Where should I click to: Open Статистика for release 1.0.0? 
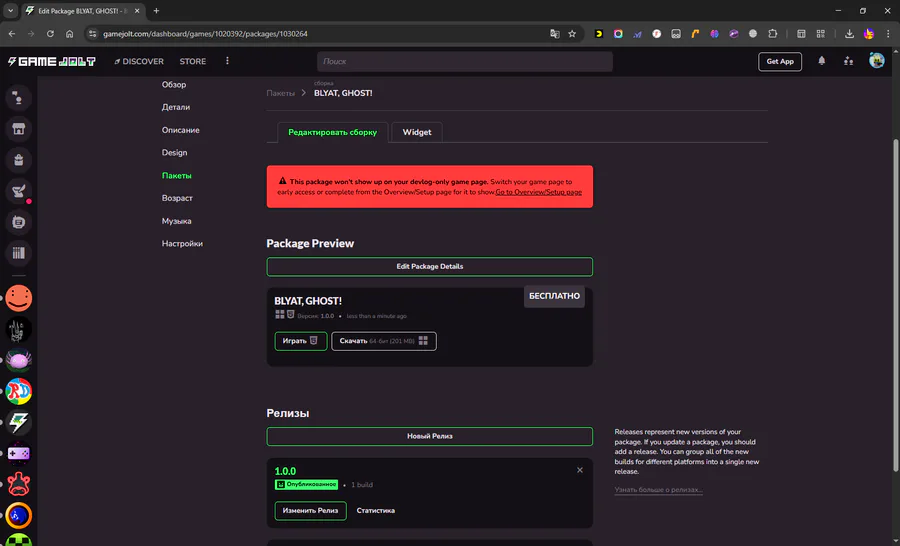[x=376, y=510]
